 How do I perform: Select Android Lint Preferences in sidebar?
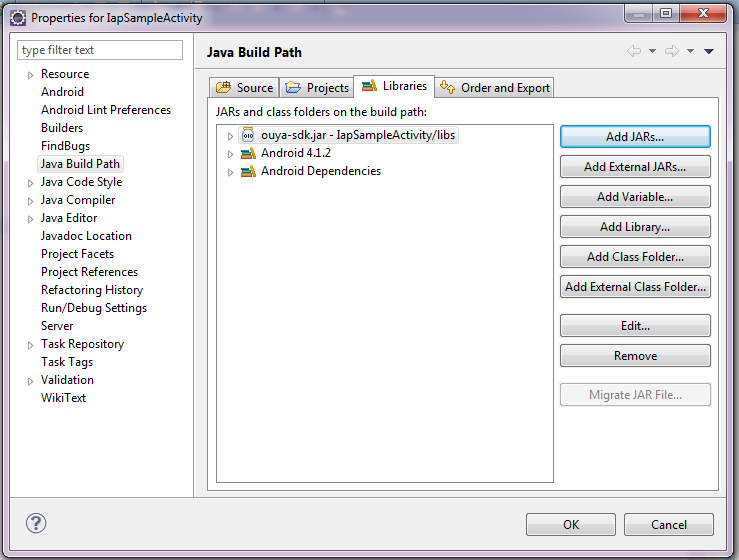click(x=106, y=110)
